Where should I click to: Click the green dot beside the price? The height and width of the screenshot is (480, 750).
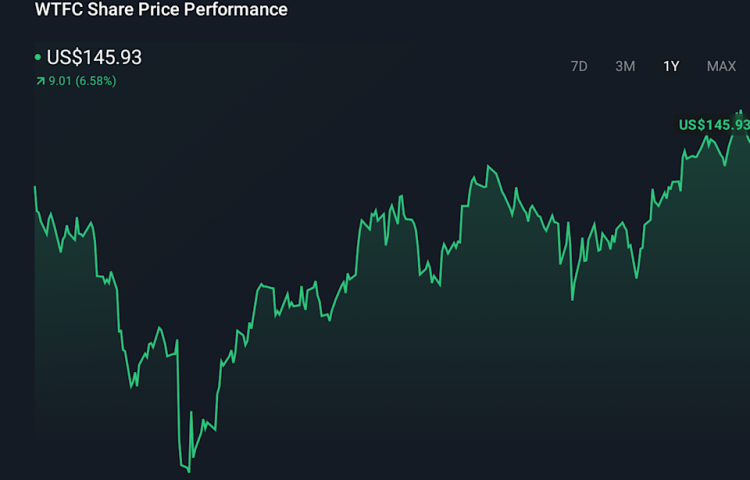coord(38,58)
